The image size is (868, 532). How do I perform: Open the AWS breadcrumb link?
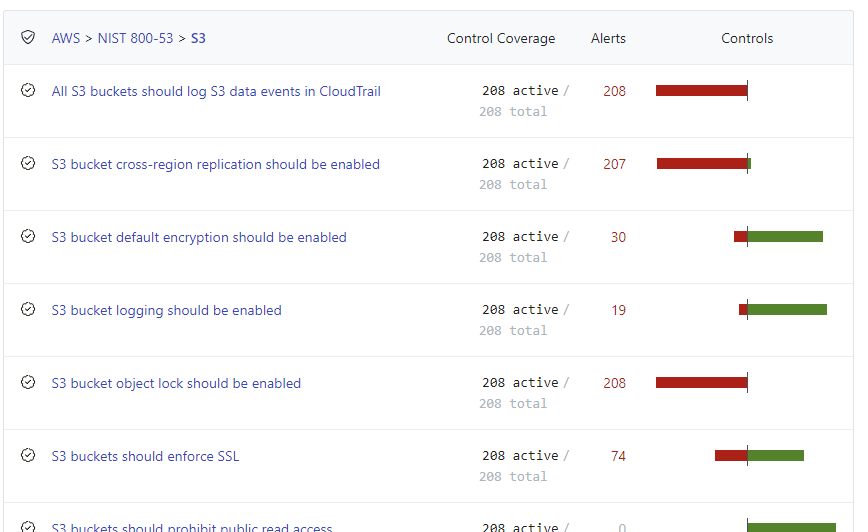pos(66,38)
